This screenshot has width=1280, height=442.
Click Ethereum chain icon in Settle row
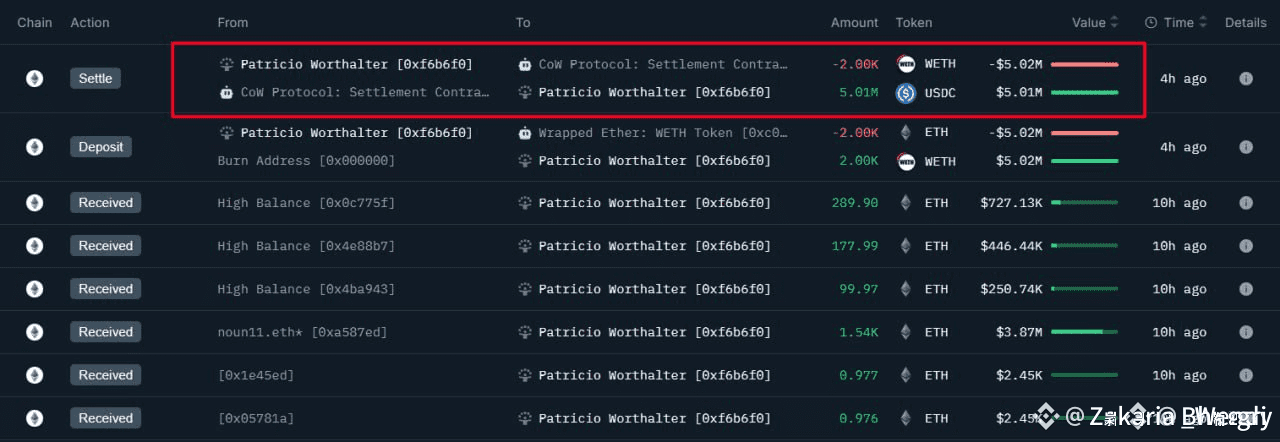click(34, 78)
